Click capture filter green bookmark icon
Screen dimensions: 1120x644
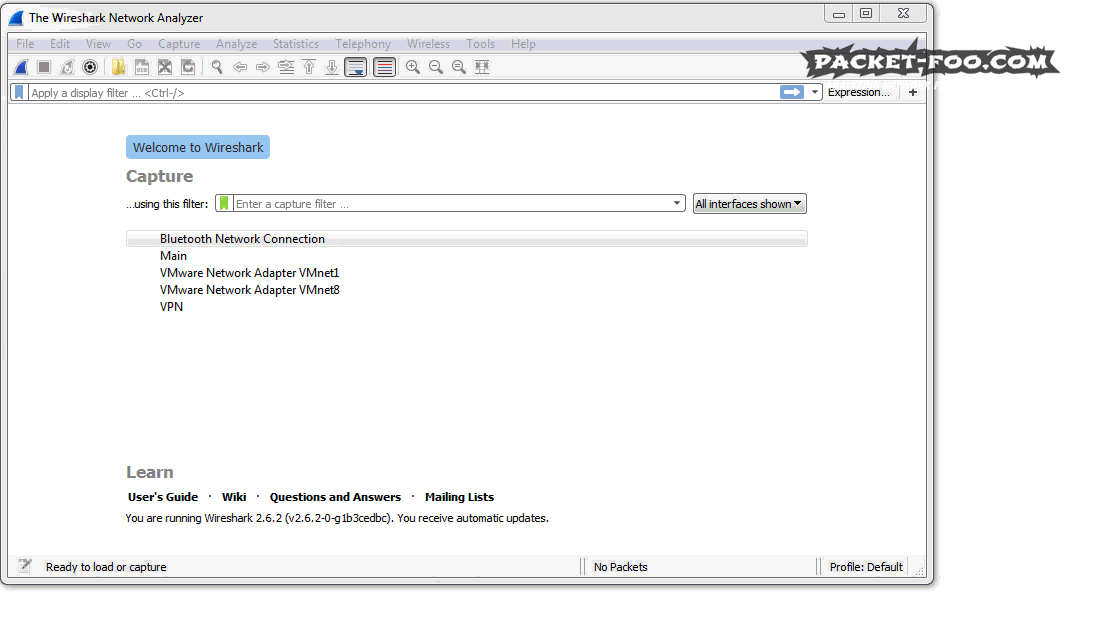tap(224, 203)
